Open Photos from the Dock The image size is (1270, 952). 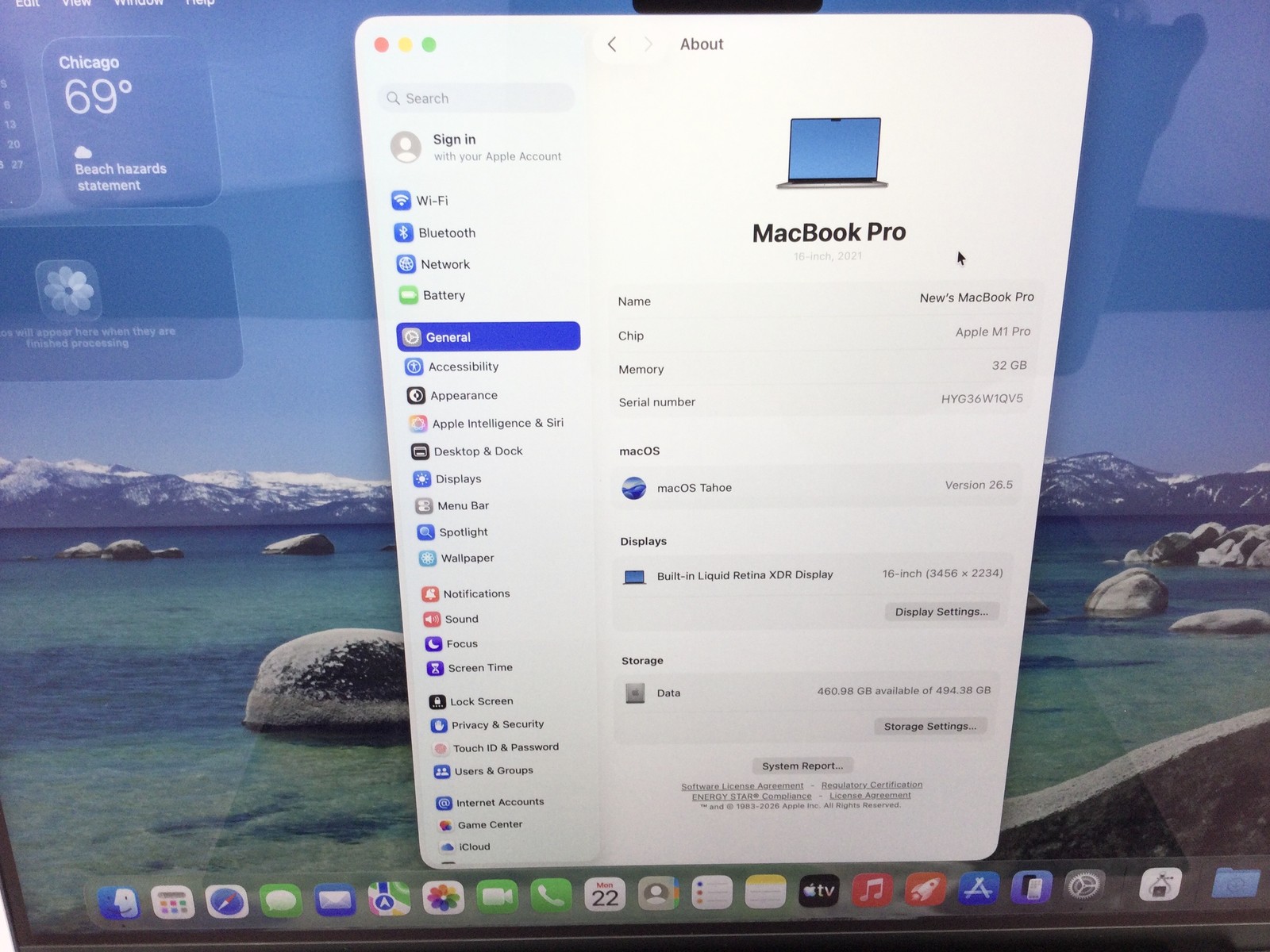click(443, 898)
